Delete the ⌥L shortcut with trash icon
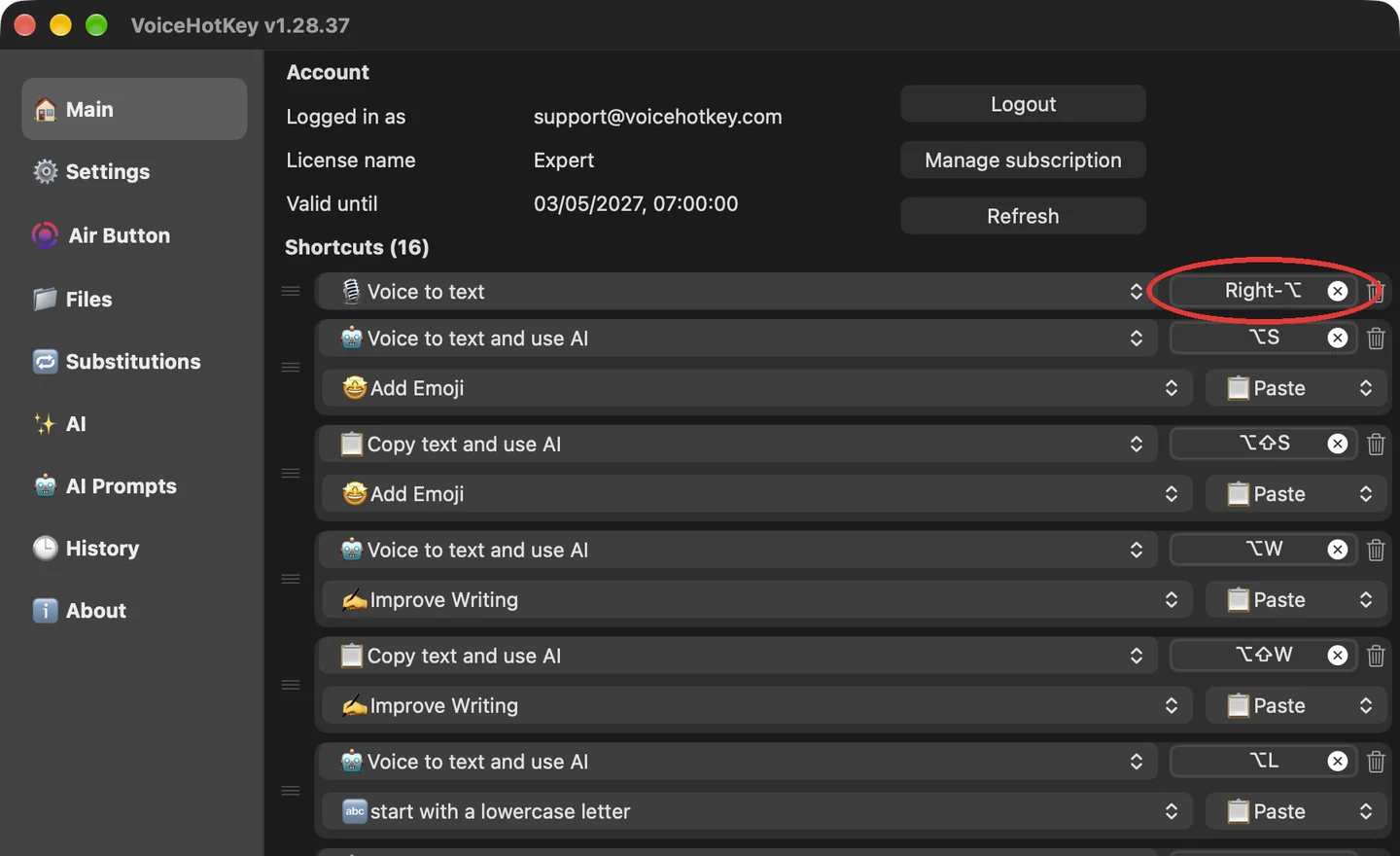1400x856 pixels. 1376,762
